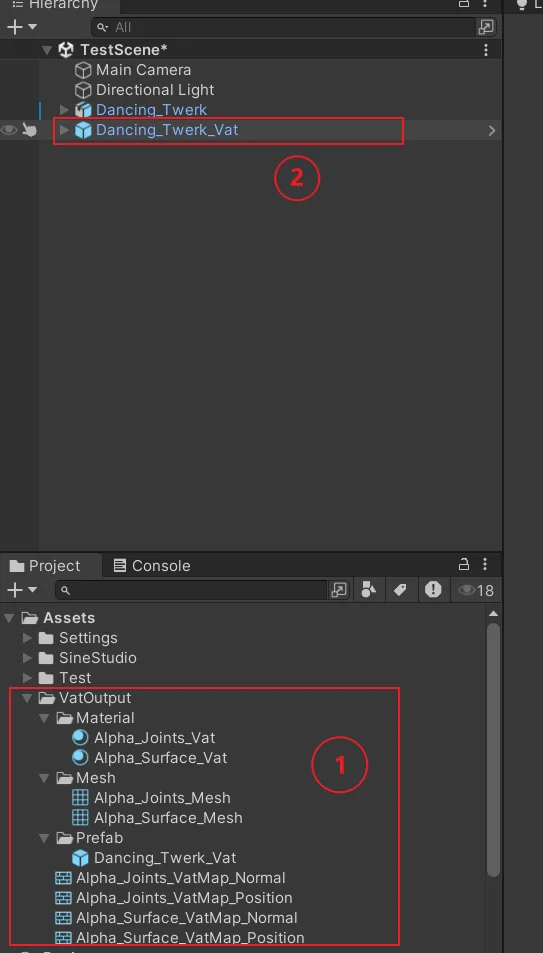
Task: Click search-by-import-log-type warning icon
Action: point(433,590)
